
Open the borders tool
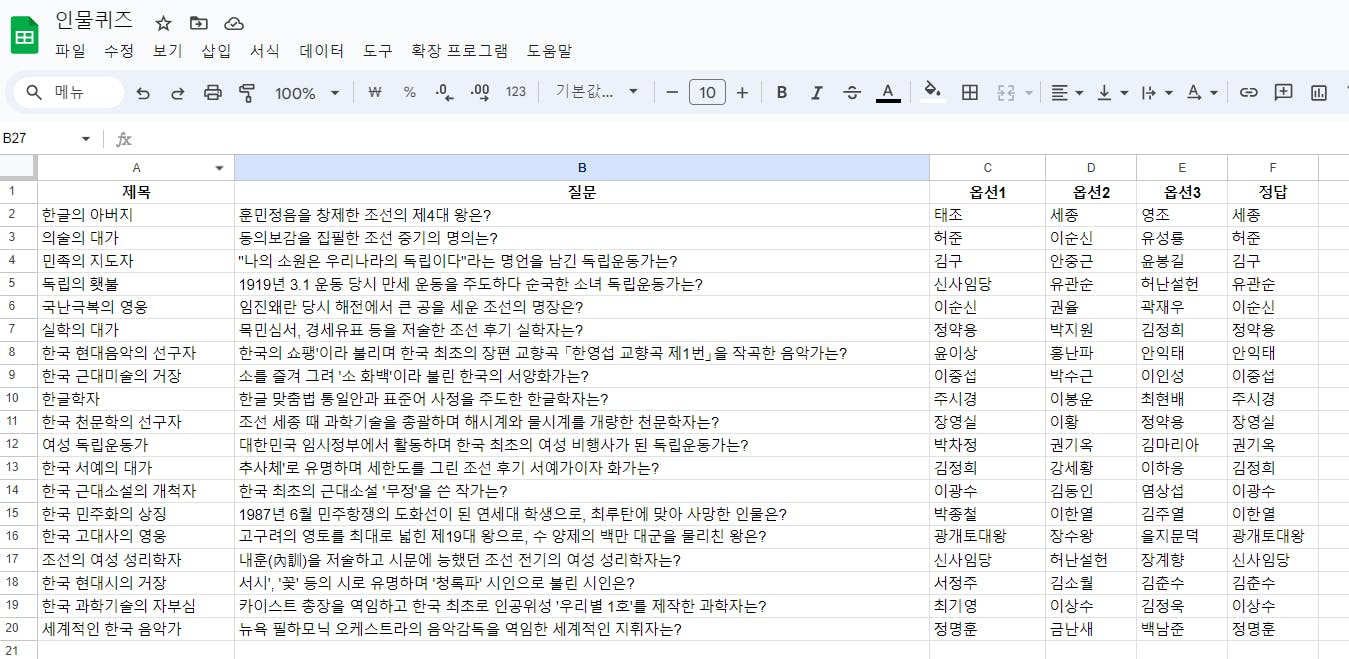[969, 92]
